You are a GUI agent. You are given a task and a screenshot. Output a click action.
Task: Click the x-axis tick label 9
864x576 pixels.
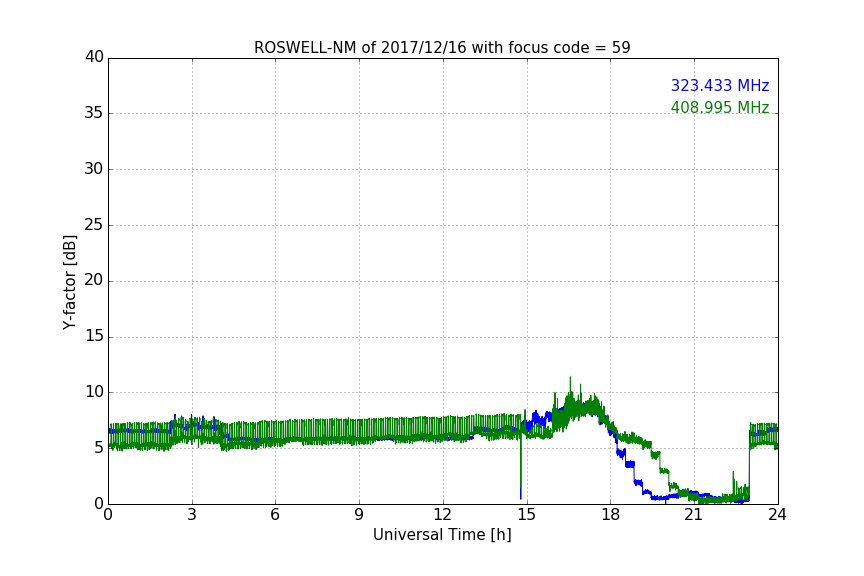(359, 515)
